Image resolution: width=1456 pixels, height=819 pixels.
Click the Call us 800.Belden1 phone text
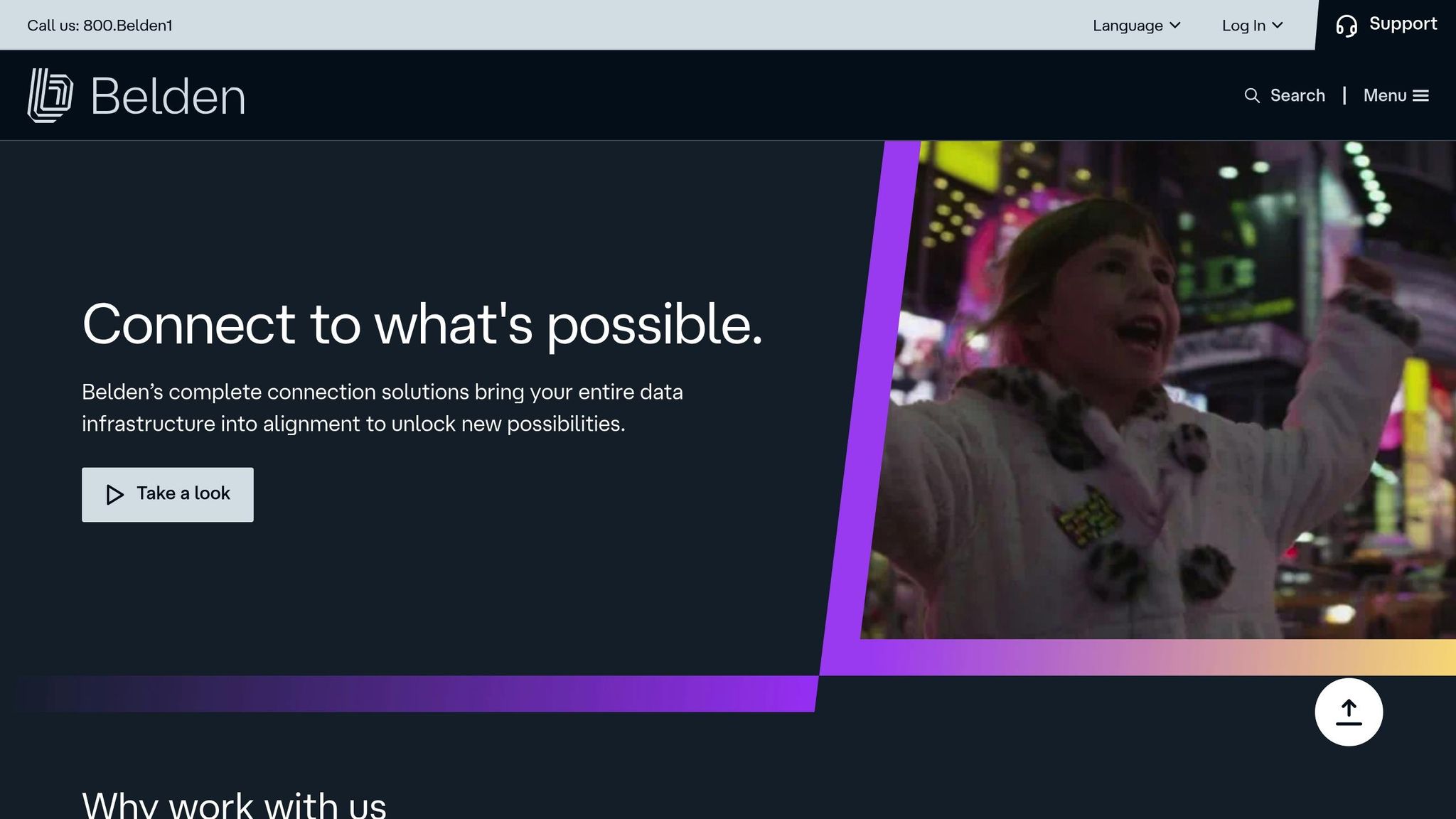100,26
